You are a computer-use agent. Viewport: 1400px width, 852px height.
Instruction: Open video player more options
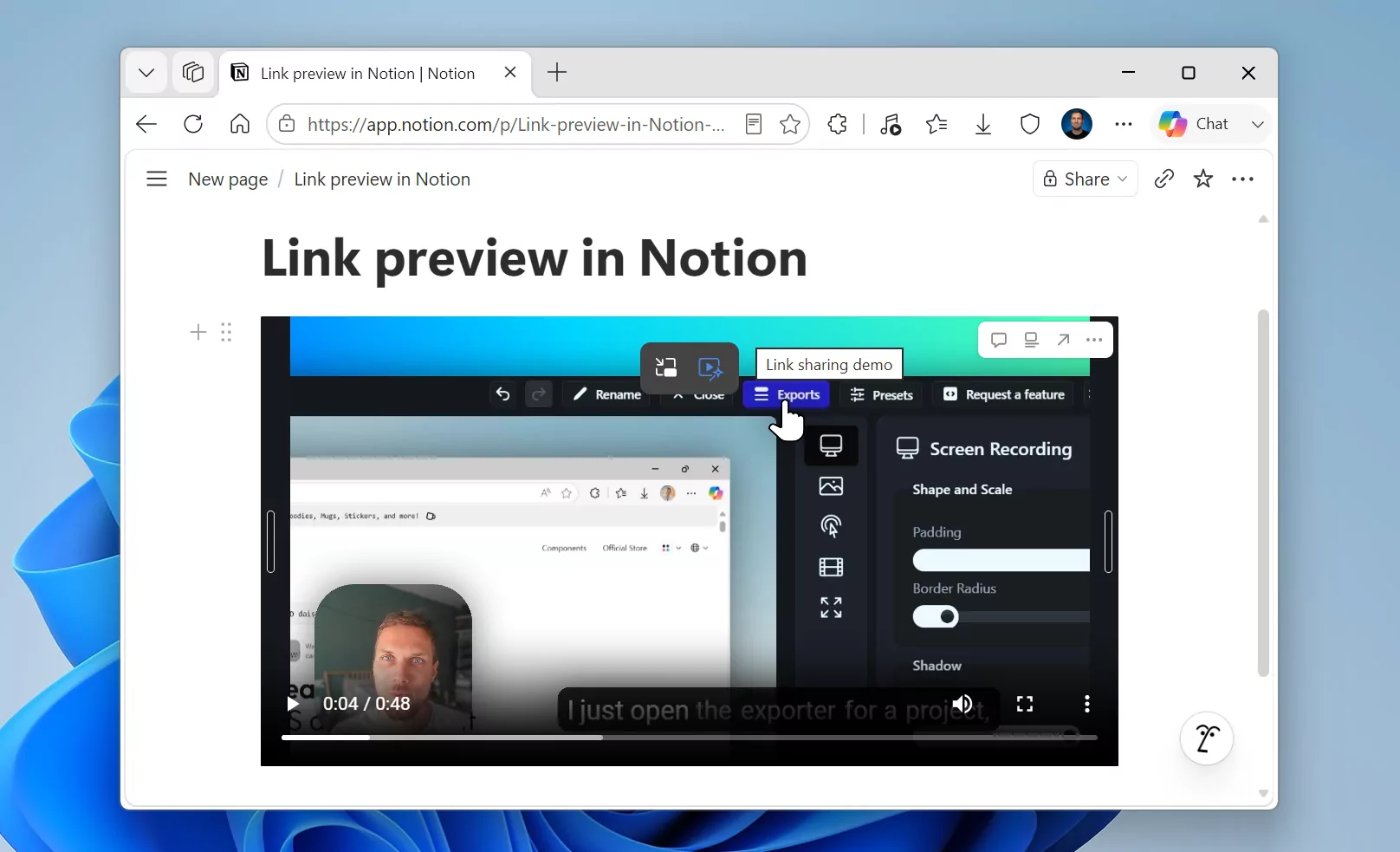point(1087,704)
